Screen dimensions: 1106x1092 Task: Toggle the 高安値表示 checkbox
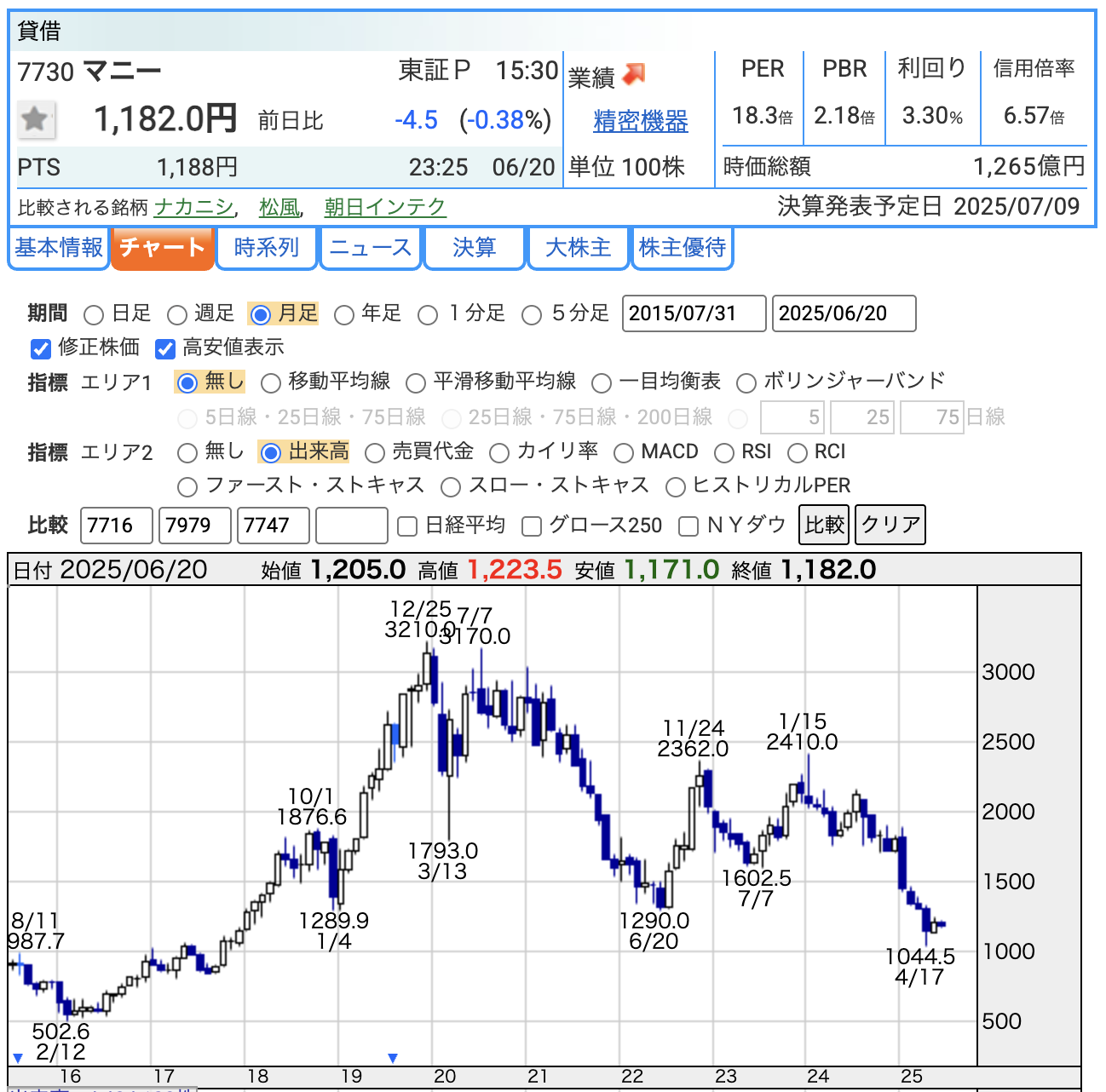click(x=164, y=348)
